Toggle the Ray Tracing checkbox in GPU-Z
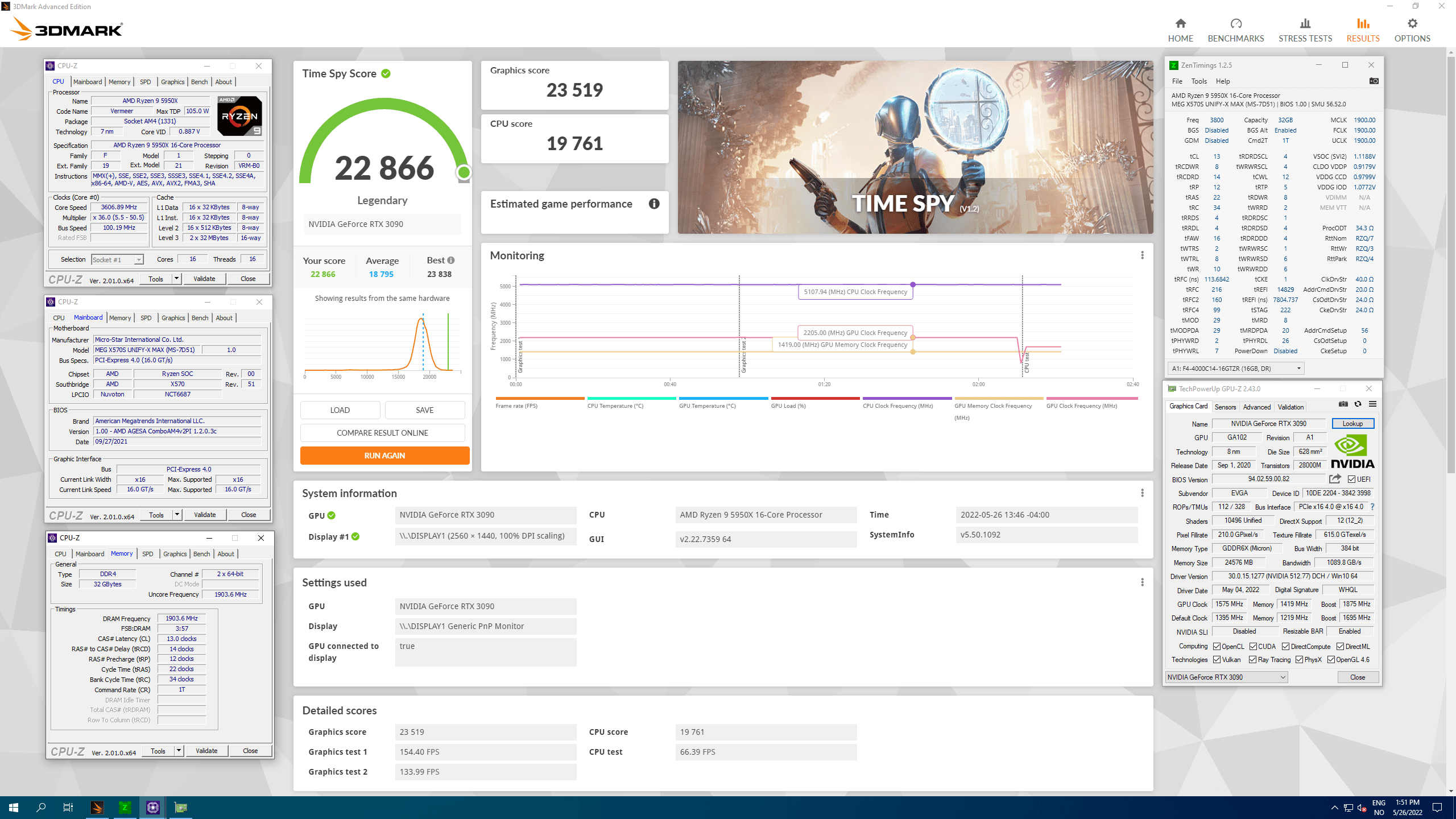Viewport: 1456px width, 819px height. pyautogui.click(x=1252, y=660)
